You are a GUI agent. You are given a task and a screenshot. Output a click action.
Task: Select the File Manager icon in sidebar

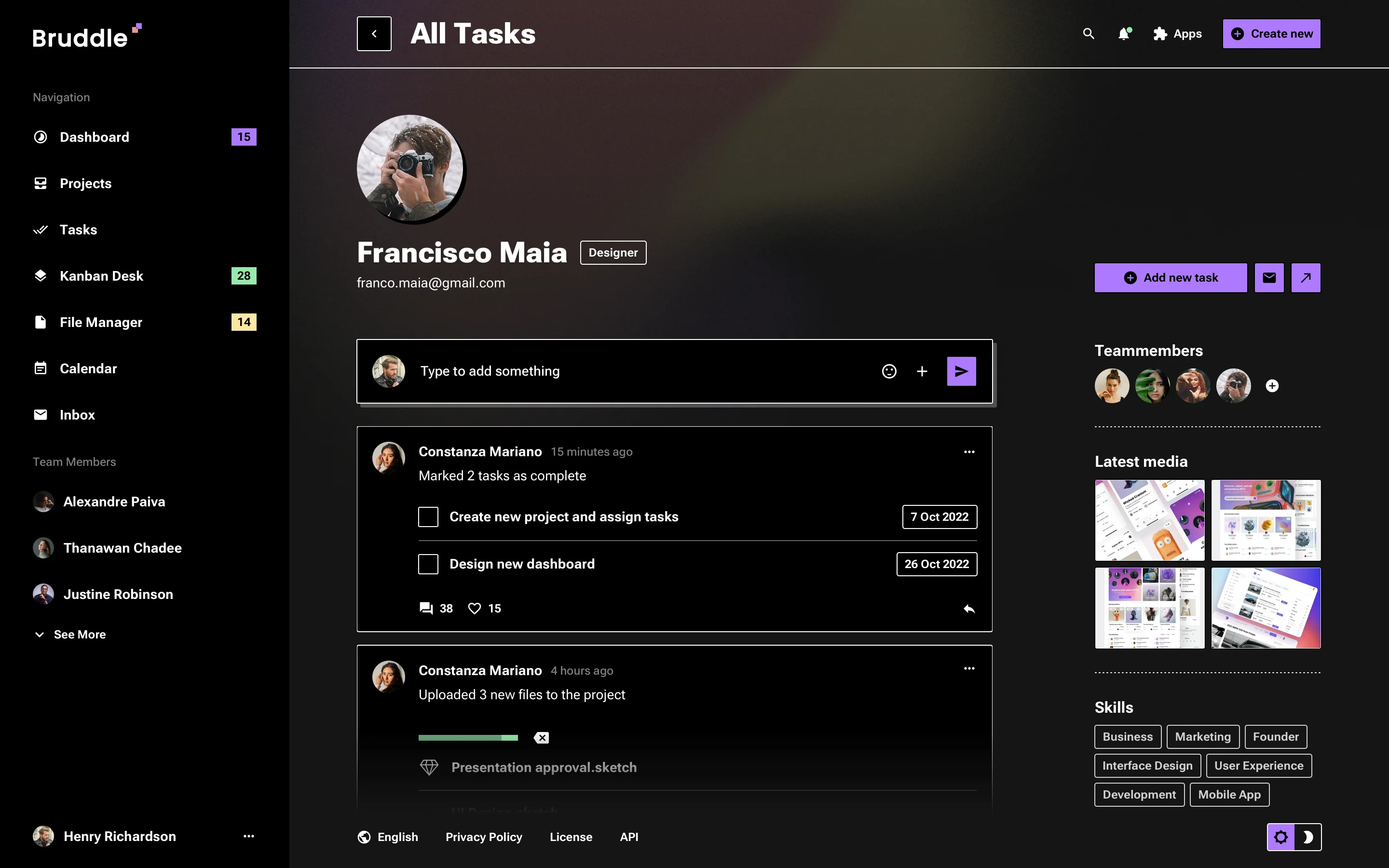(x=40, y=322)
